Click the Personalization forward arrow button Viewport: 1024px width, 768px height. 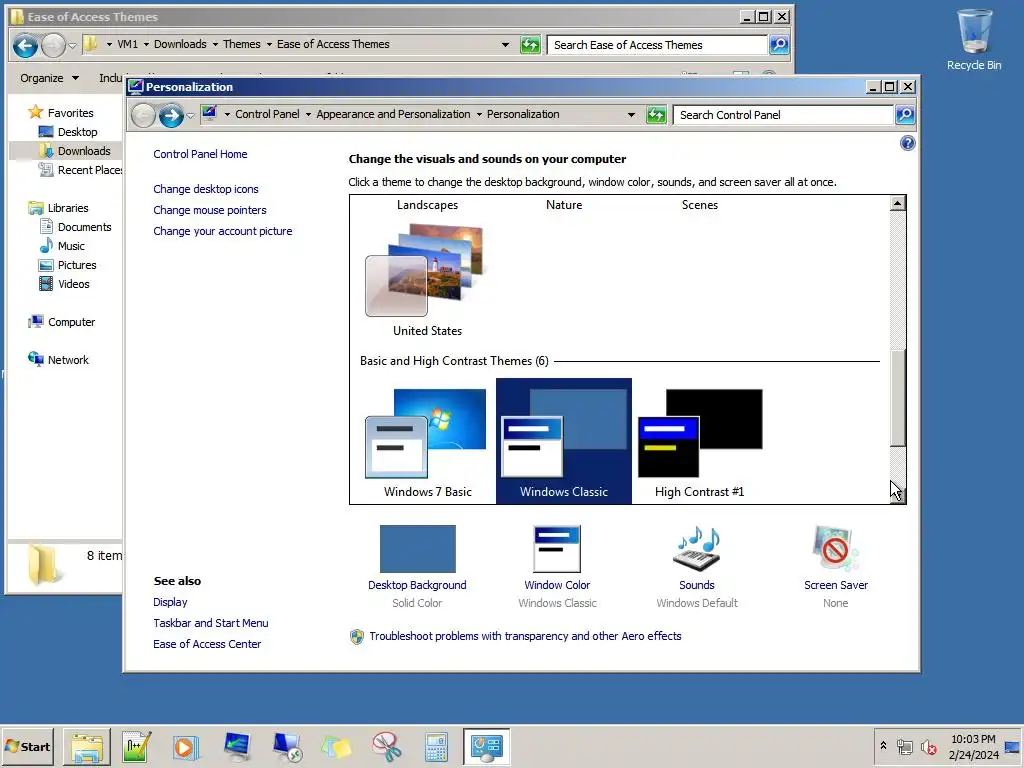(x=171, y=116)
